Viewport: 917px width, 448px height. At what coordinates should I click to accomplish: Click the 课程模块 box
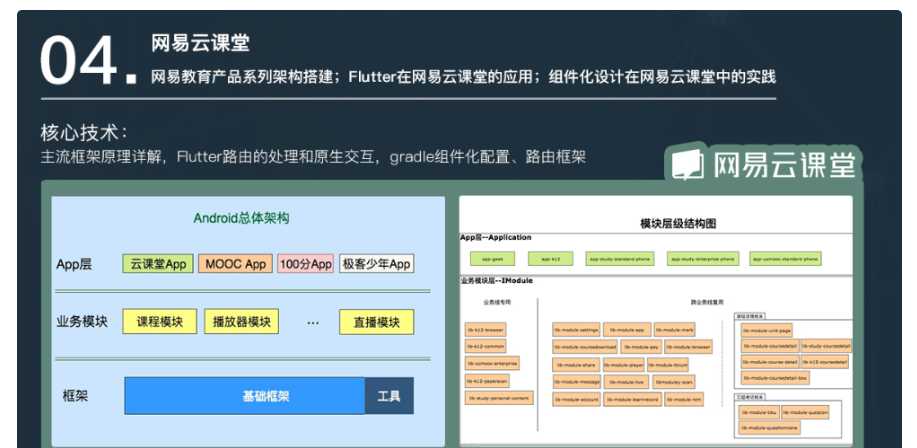[160, 322]
